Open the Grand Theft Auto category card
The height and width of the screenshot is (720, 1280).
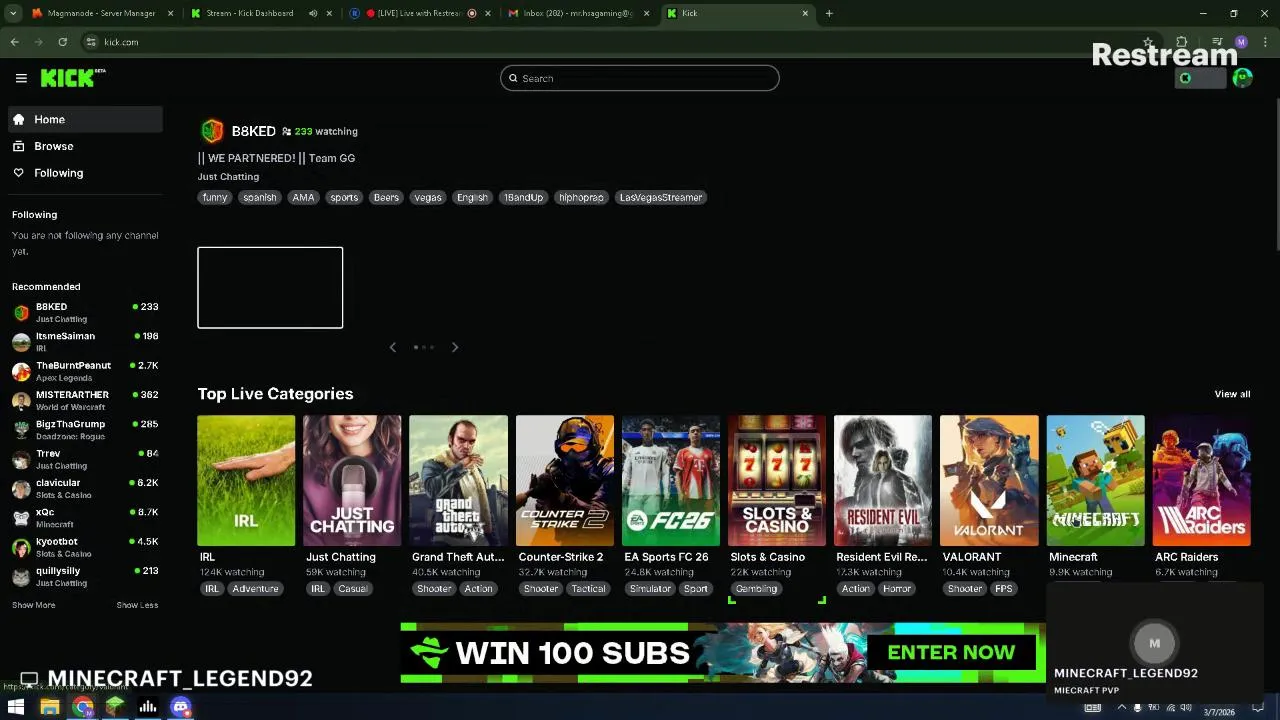coord(458,481)
